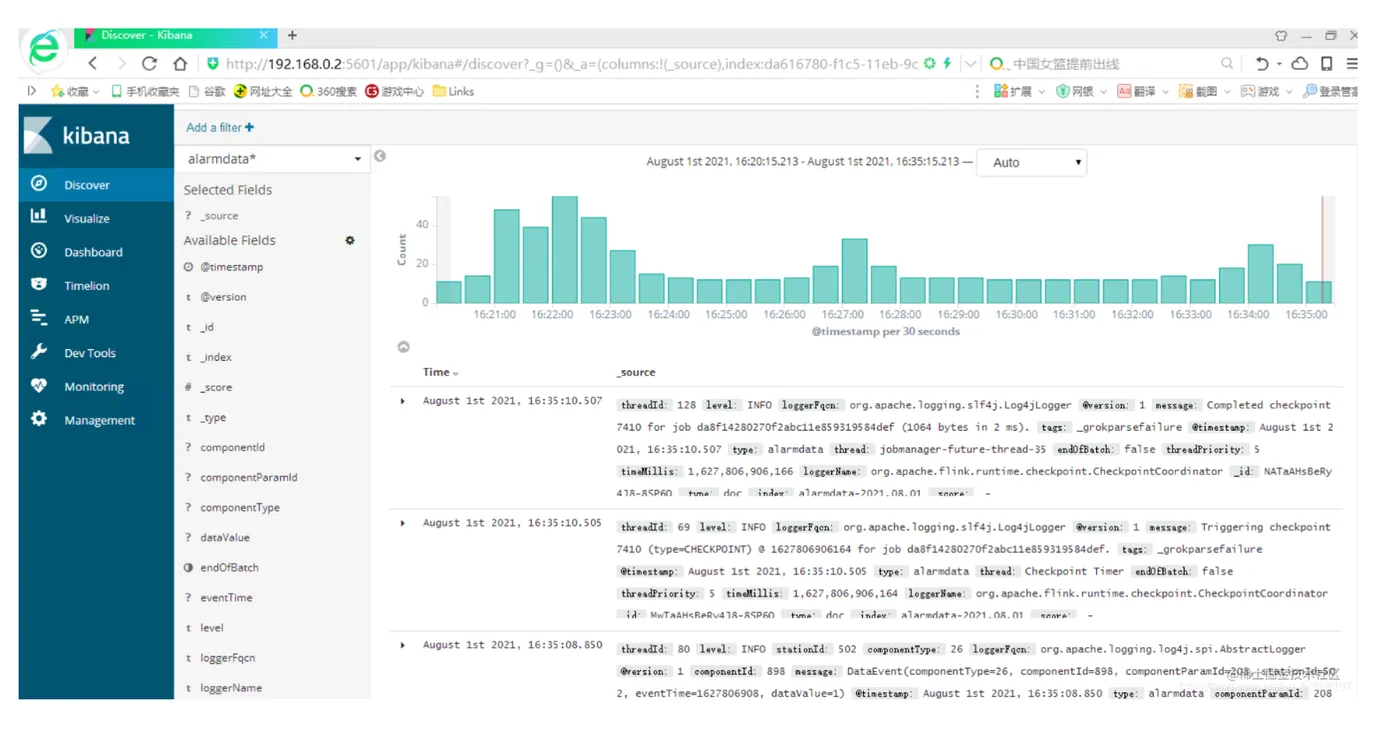Select the @version field

click(223, 297)
